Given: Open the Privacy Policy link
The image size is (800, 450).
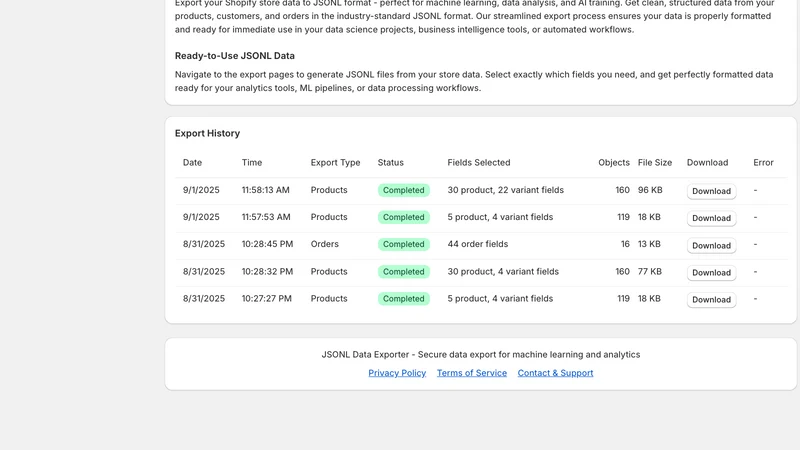Looking at the screenshot, I should (397, 373).
